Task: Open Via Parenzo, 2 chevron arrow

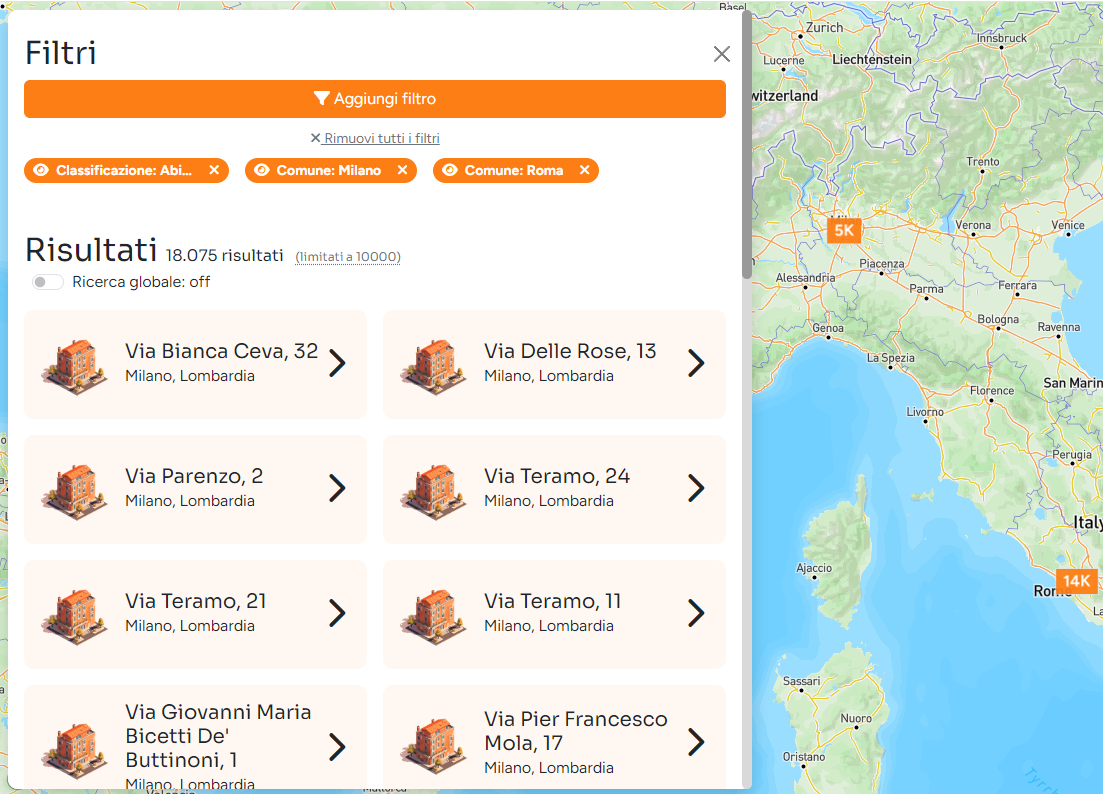Action: 337,489
